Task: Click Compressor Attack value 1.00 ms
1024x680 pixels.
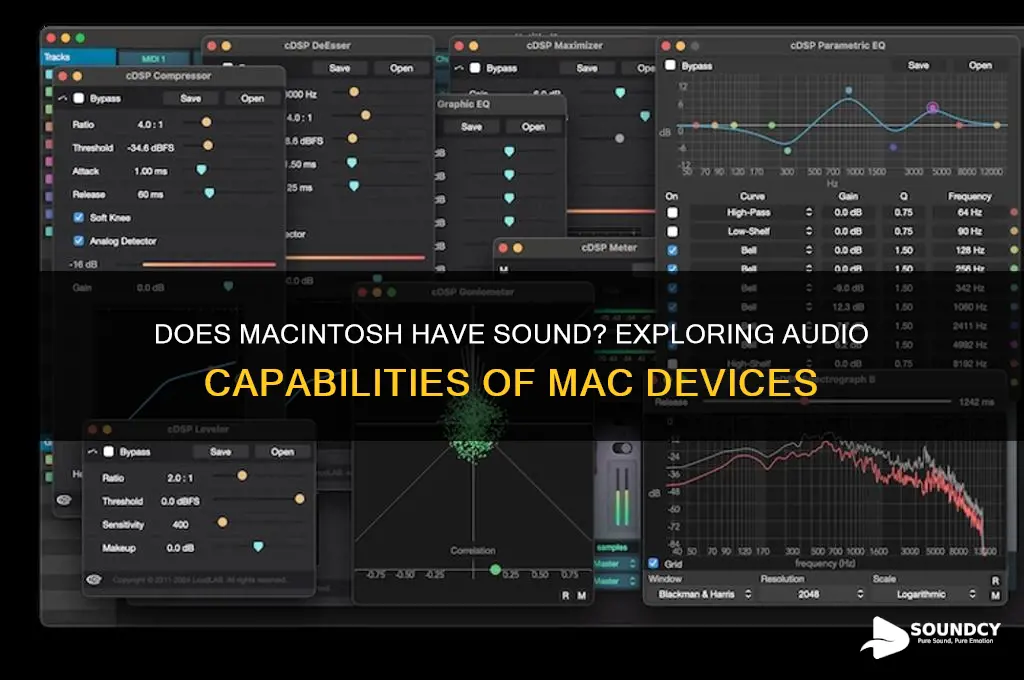Action: (x=151, y=171)
